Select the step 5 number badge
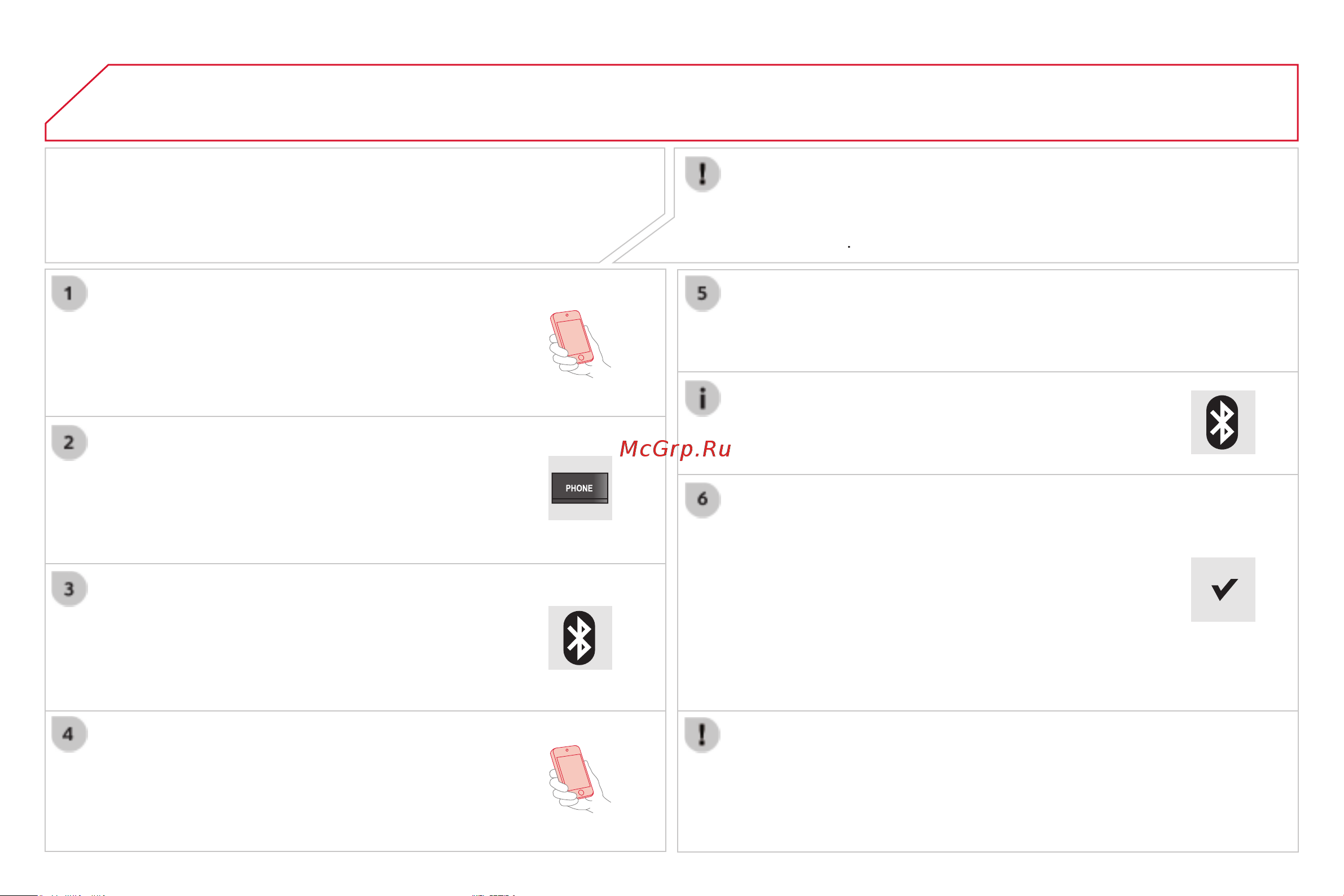Screen dimensions: 1344x896 coord(703,294)
